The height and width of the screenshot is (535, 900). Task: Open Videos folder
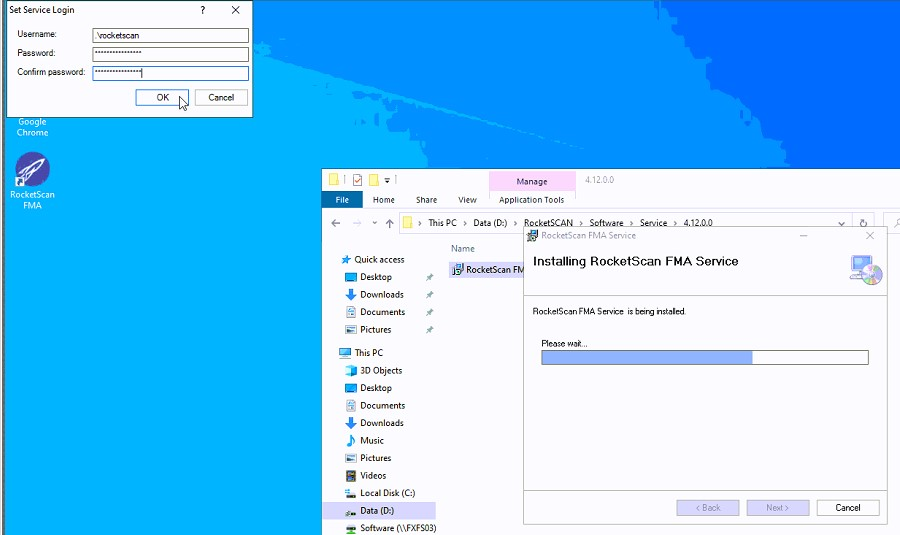point(373,476)
